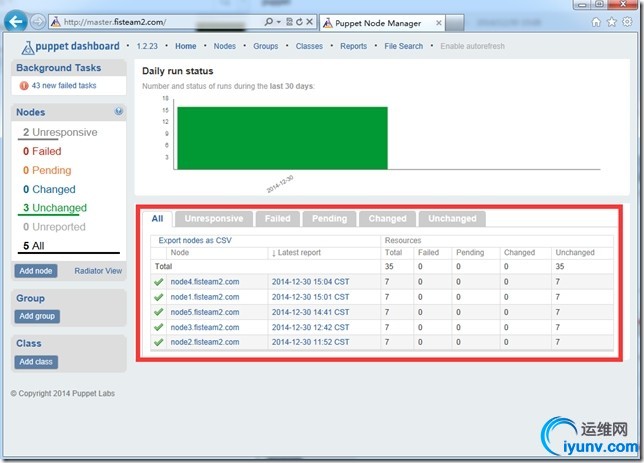Switch to the Pending tab
644x463 pixels.
tap(329, 219)
